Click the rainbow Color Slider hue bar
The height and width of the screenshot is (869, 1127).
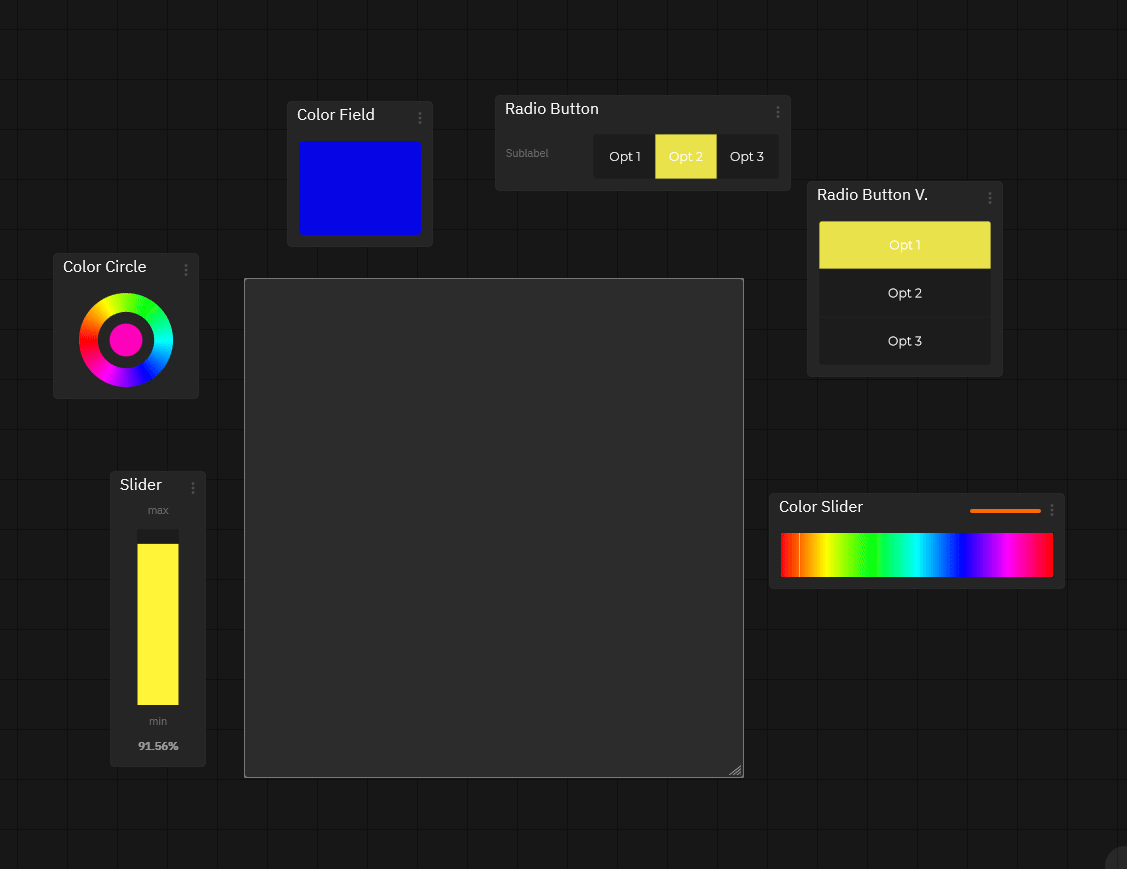pos(916,555)
